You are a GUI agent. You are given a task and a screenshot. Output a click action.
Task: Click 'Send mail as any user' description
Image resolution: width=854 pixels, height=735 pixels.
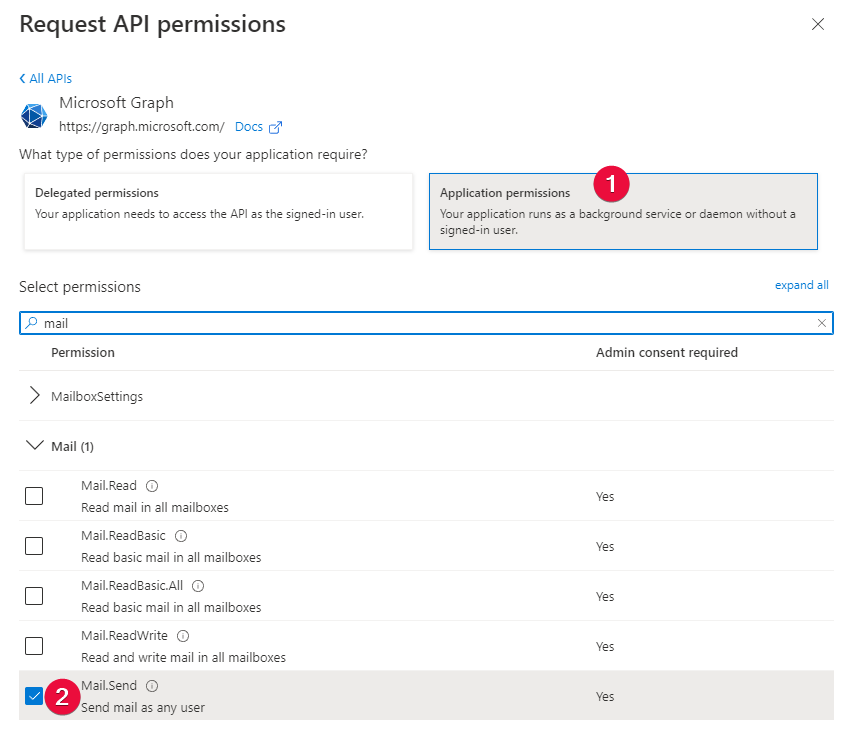[x=143, y=708]
